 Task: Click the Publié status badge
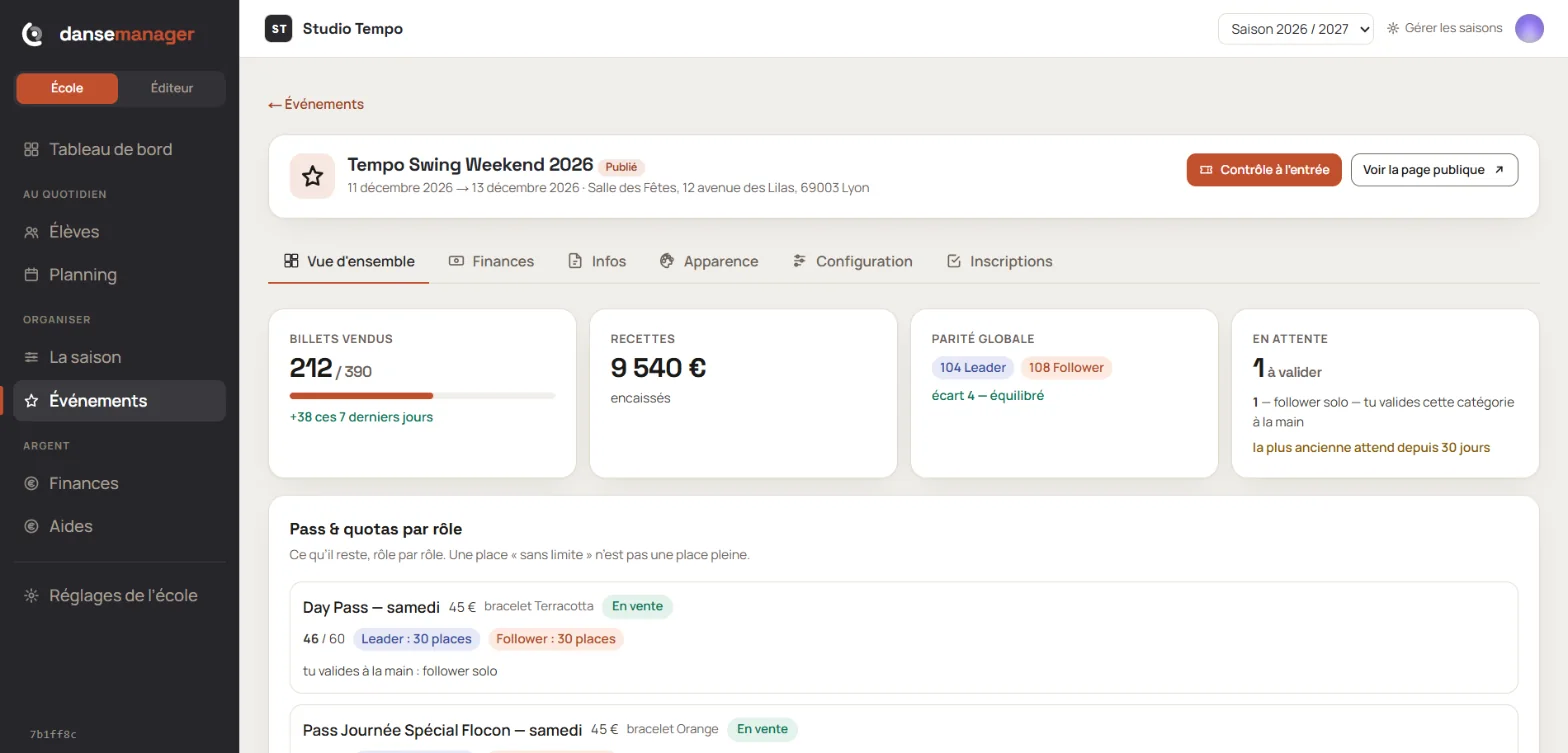(x=622, y=167)
